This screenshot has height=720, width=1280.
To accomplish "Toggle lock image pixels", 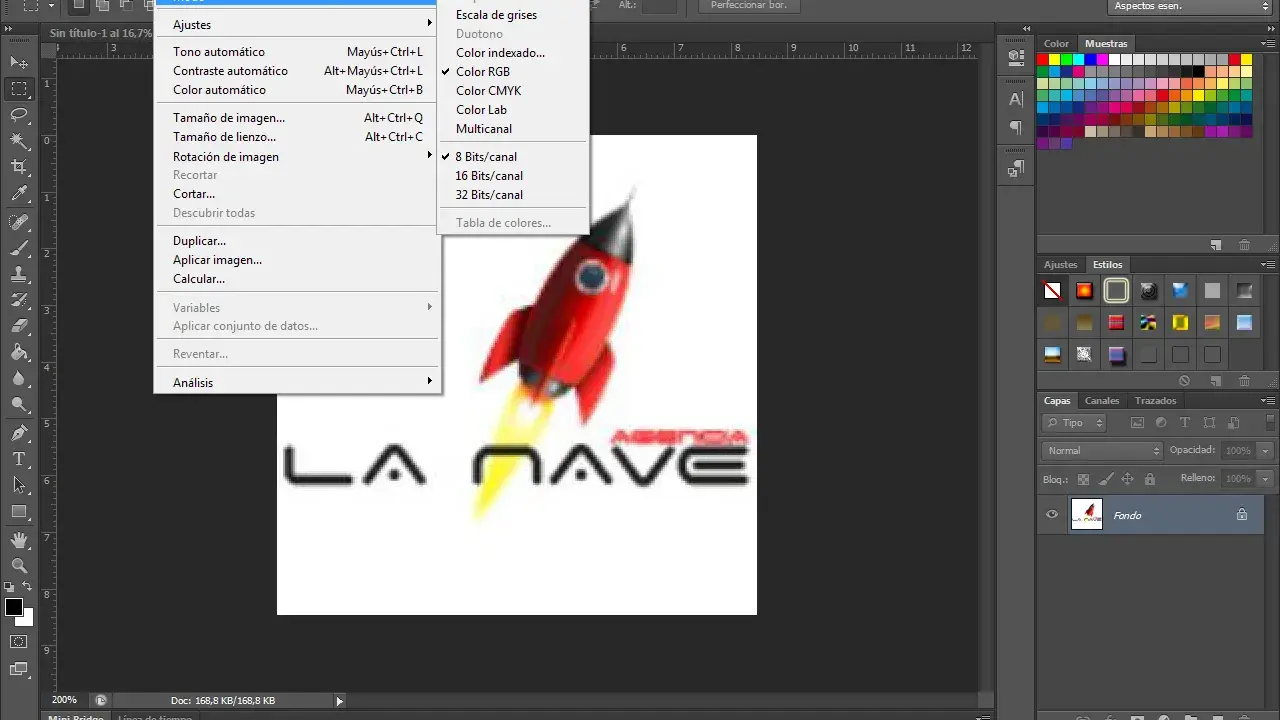I will point(1105,479).
